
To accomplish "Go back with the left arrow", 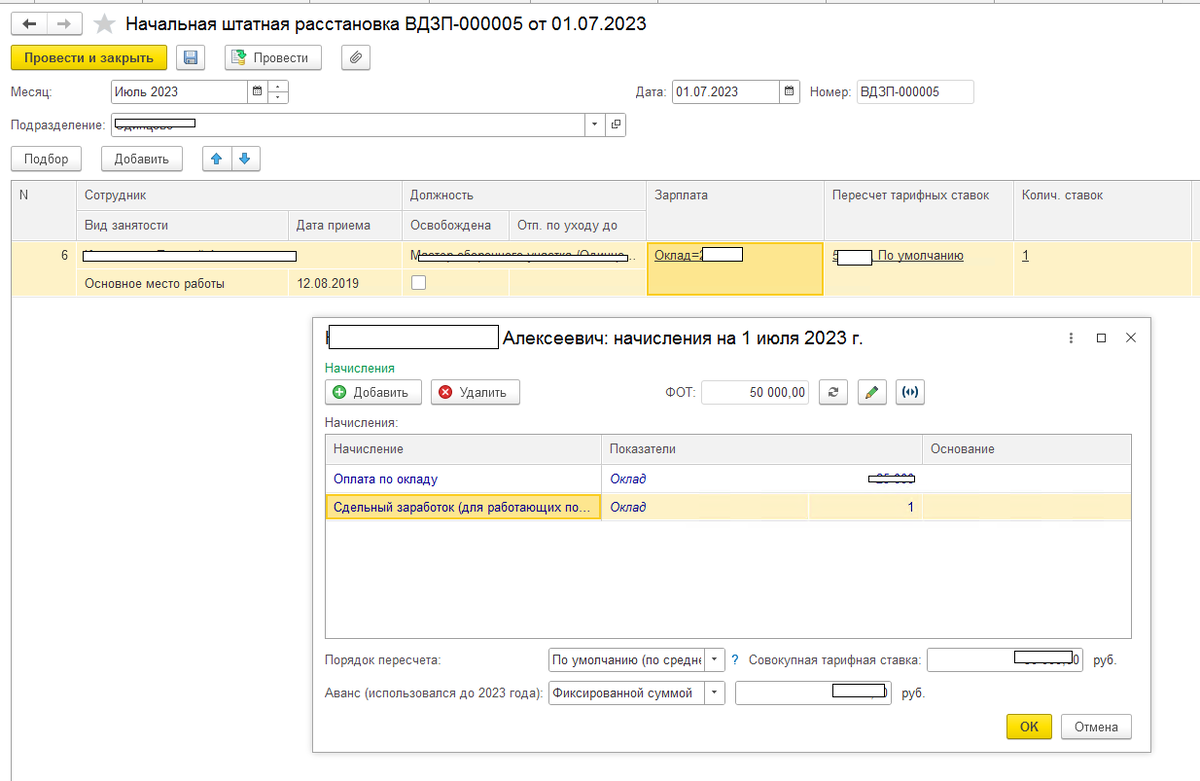I will 29,23.
